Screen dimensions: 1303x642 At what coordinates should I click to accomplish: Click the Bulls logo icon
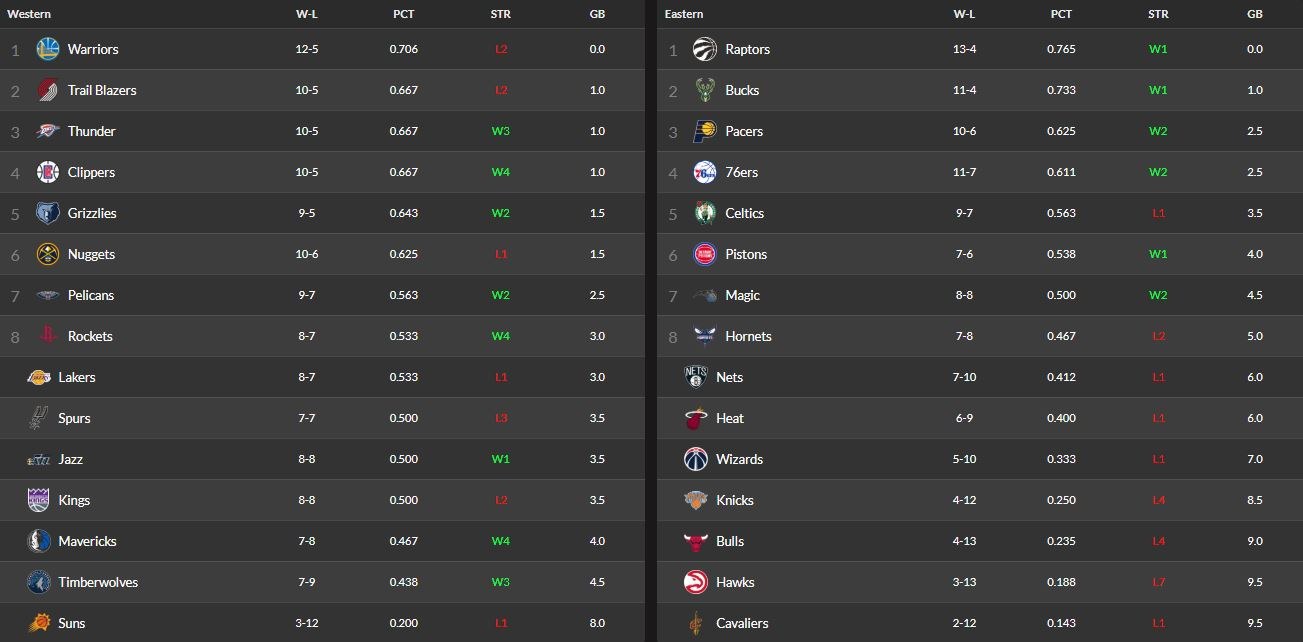[x=696, y=541]
